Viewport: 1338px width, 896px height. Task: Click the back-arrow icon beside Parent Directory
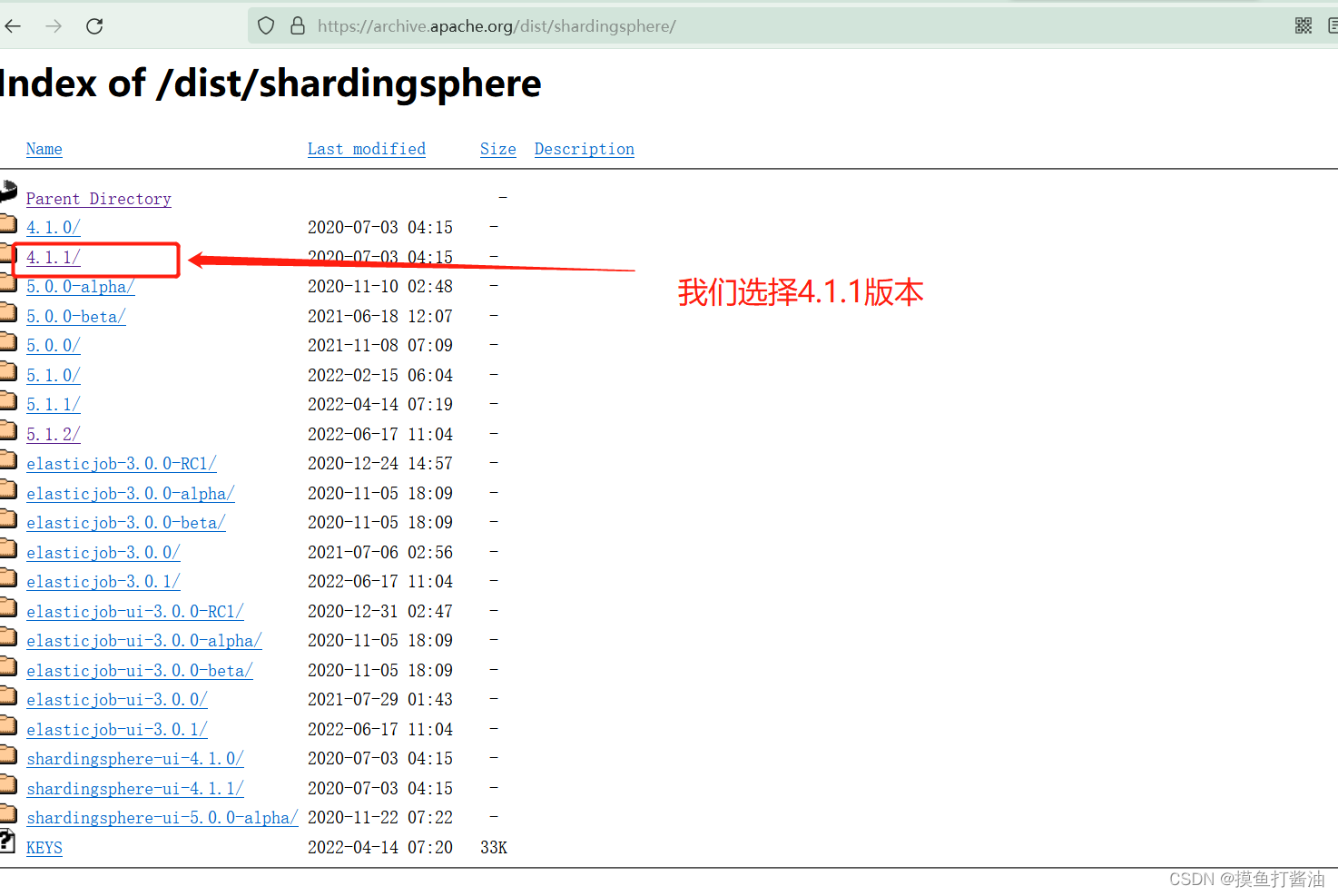8,191
